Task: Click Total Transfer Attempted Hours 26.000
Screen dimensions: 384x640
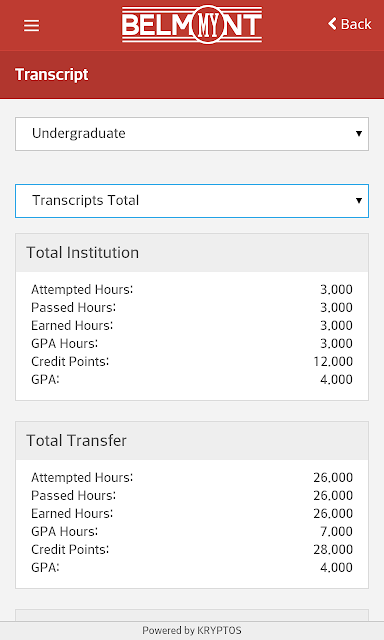Action: [333, 478]
